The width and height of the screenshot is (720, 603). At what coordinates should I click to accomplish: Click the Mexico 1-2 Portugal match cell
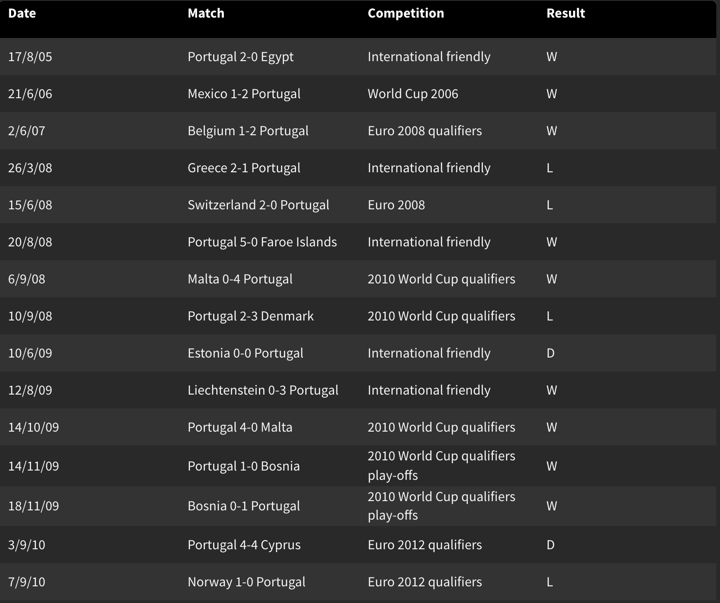(244, 94)
